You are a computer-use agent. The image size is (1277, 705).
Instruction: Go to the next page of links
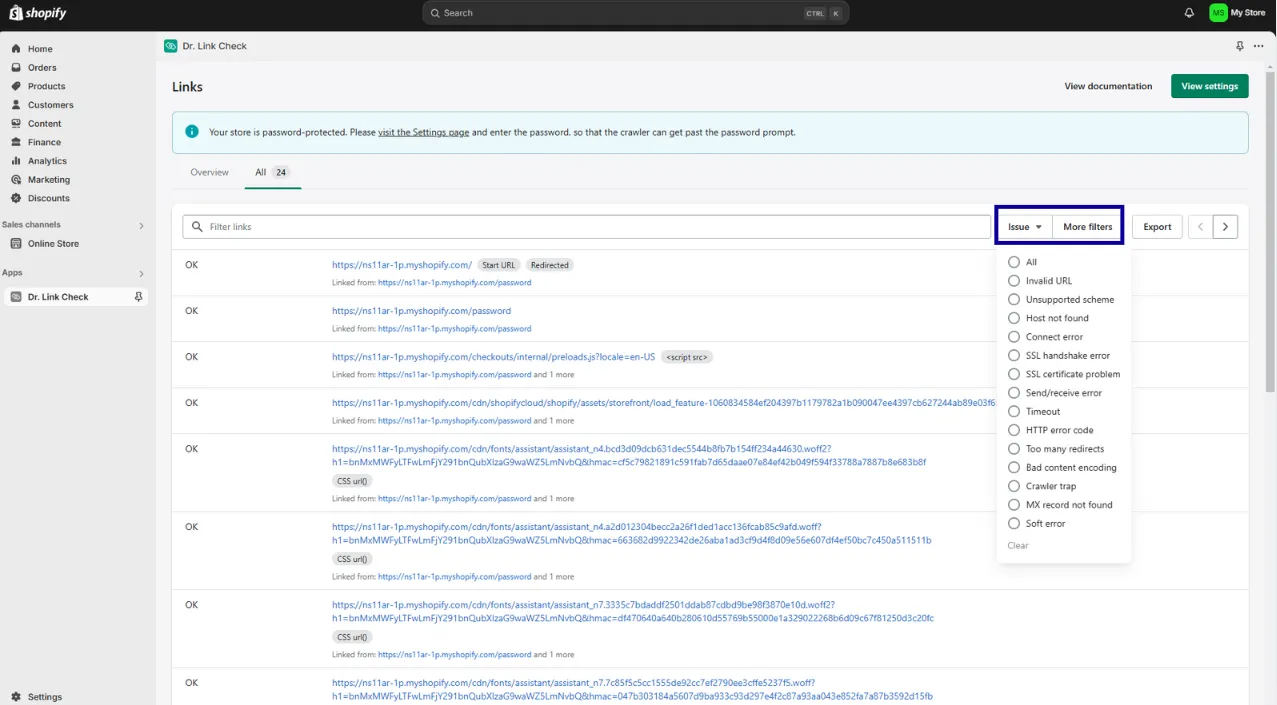(x=1226, y=227)
